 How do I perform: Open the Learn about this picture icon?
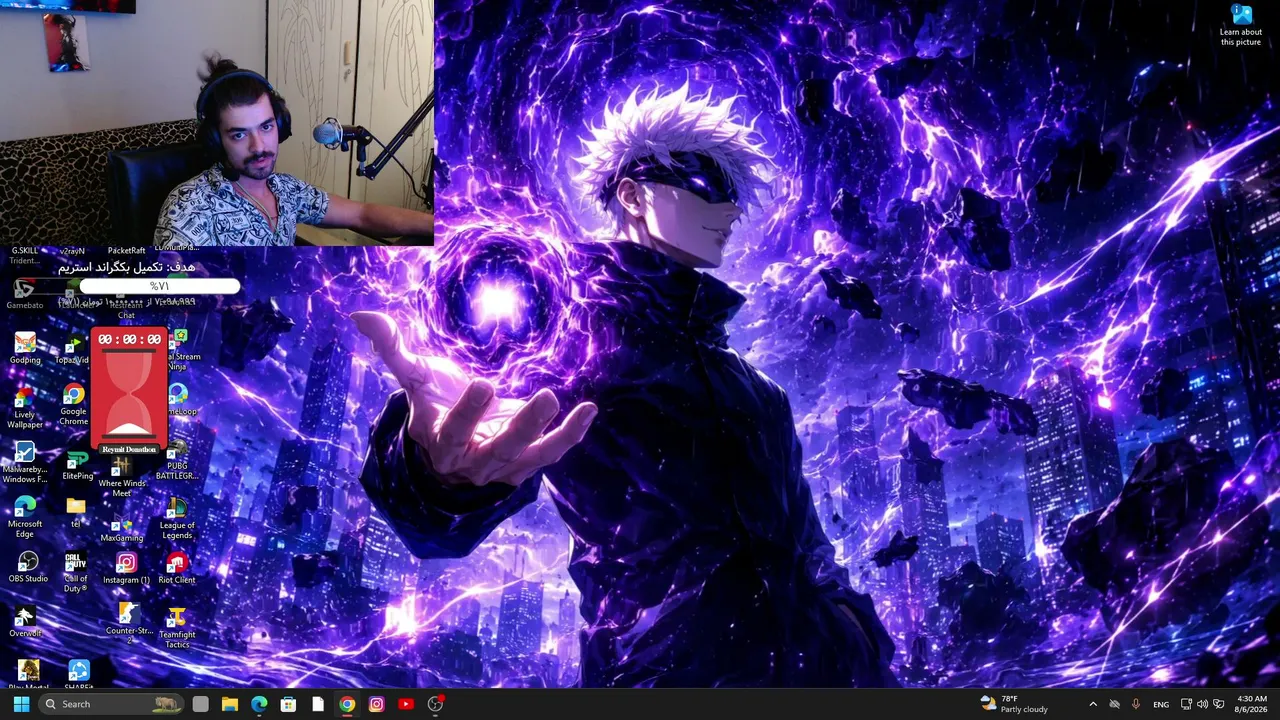(1241, 25)
